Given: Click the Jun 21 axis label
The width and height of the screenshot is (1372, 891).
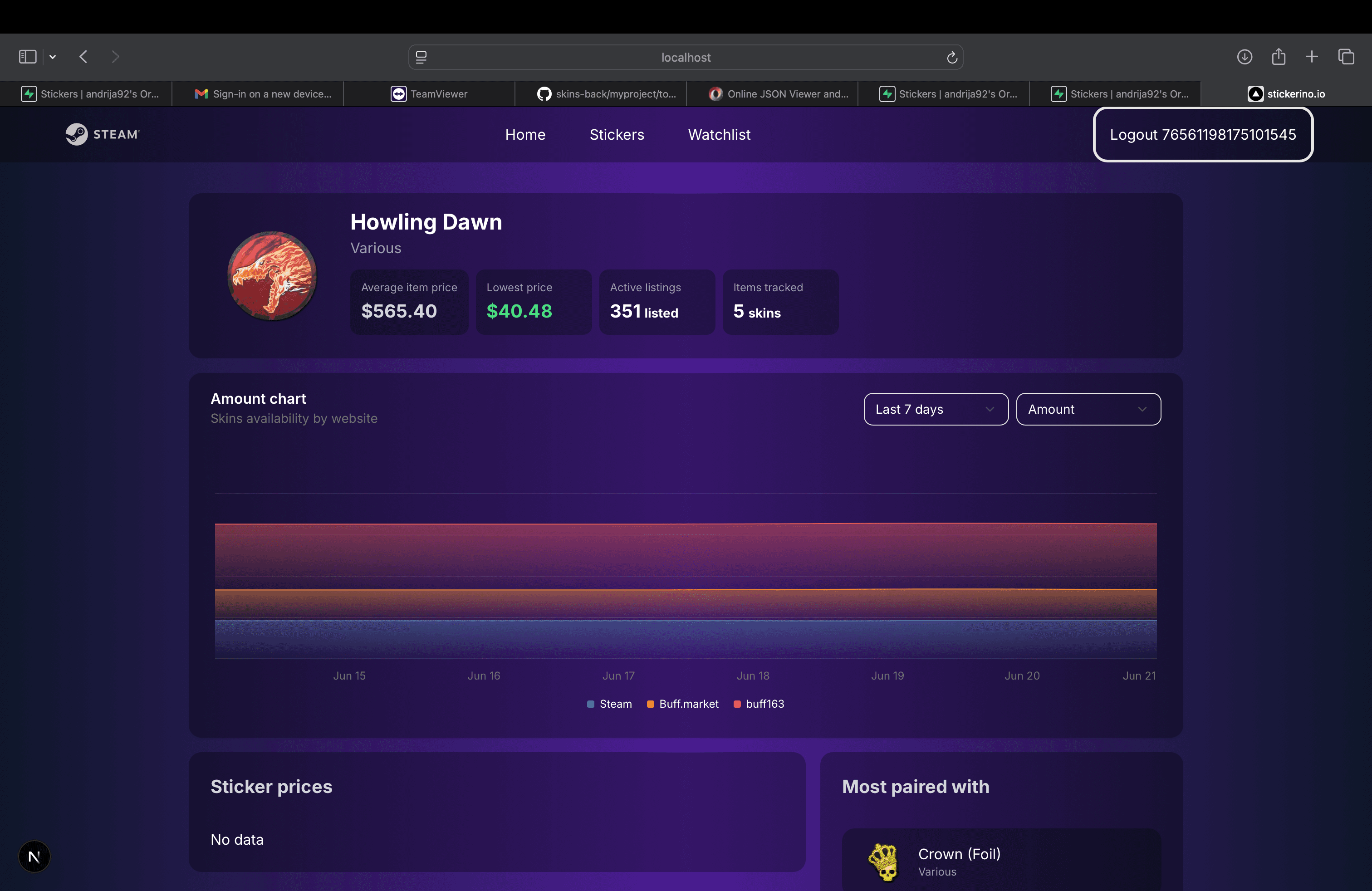Looking at the screenshot, I should (x=1139, y=676).
